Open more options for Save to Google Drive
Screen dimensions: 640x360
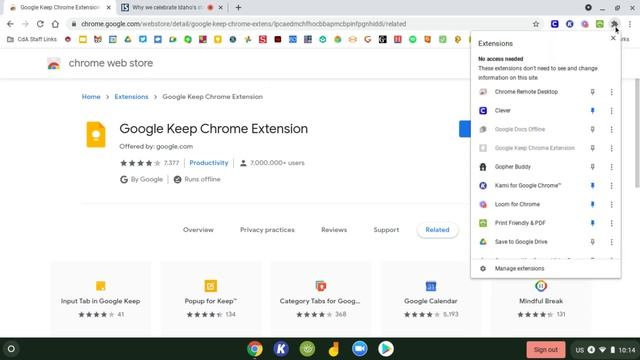coord(611,242)
